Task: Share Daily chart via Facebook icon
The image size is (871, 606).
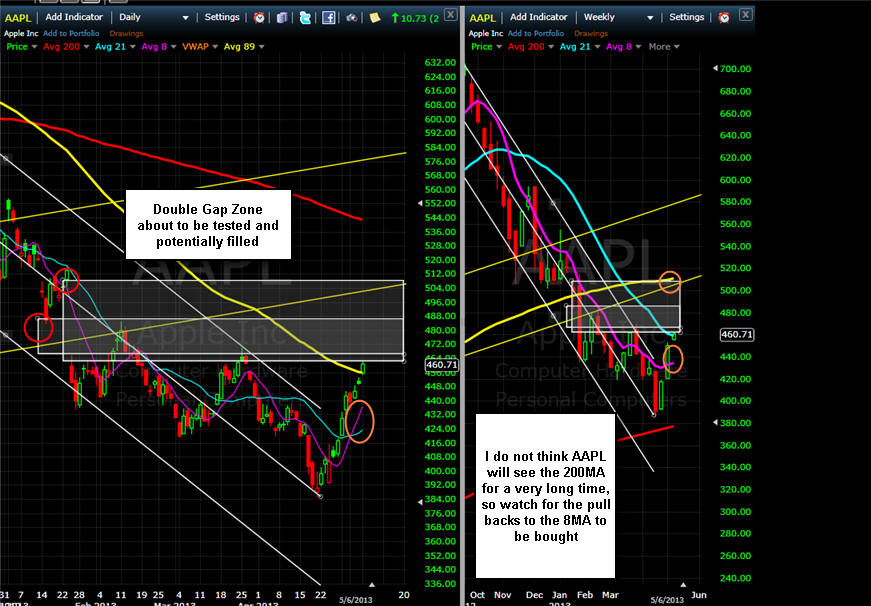Action: [x=328, y=18]
